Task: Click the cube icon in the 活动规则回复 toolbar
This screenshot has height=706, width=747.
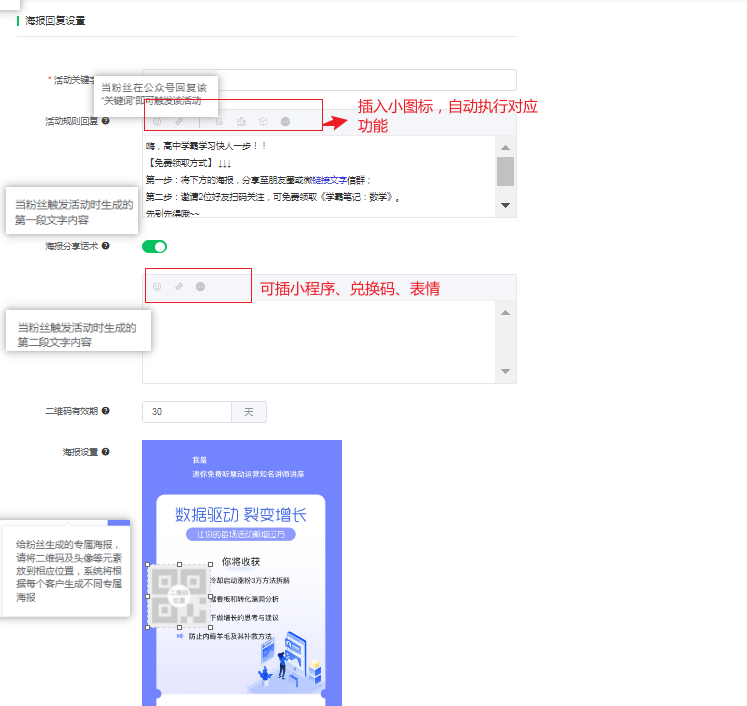Action: coord(263,121)
